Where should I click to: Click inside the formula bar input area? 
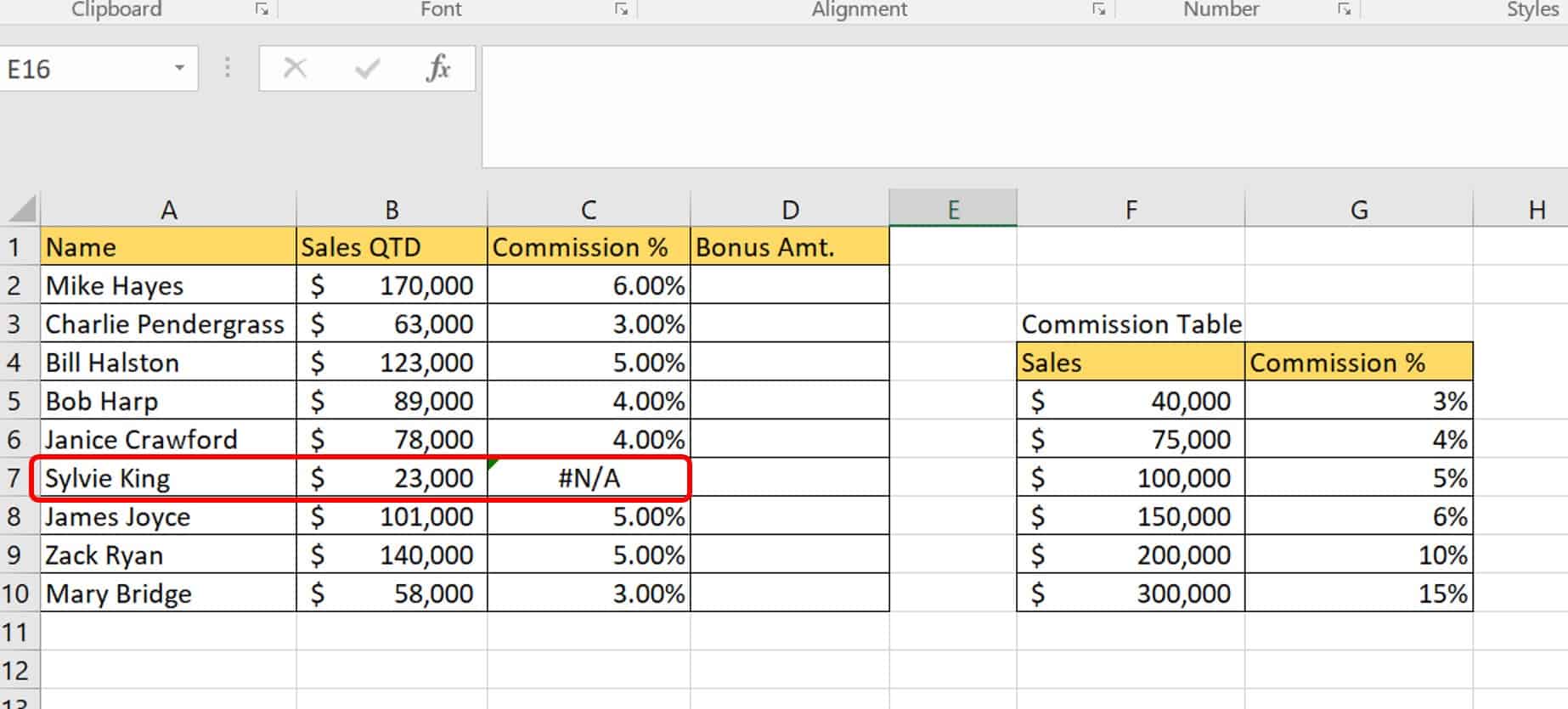point(1019,106)
